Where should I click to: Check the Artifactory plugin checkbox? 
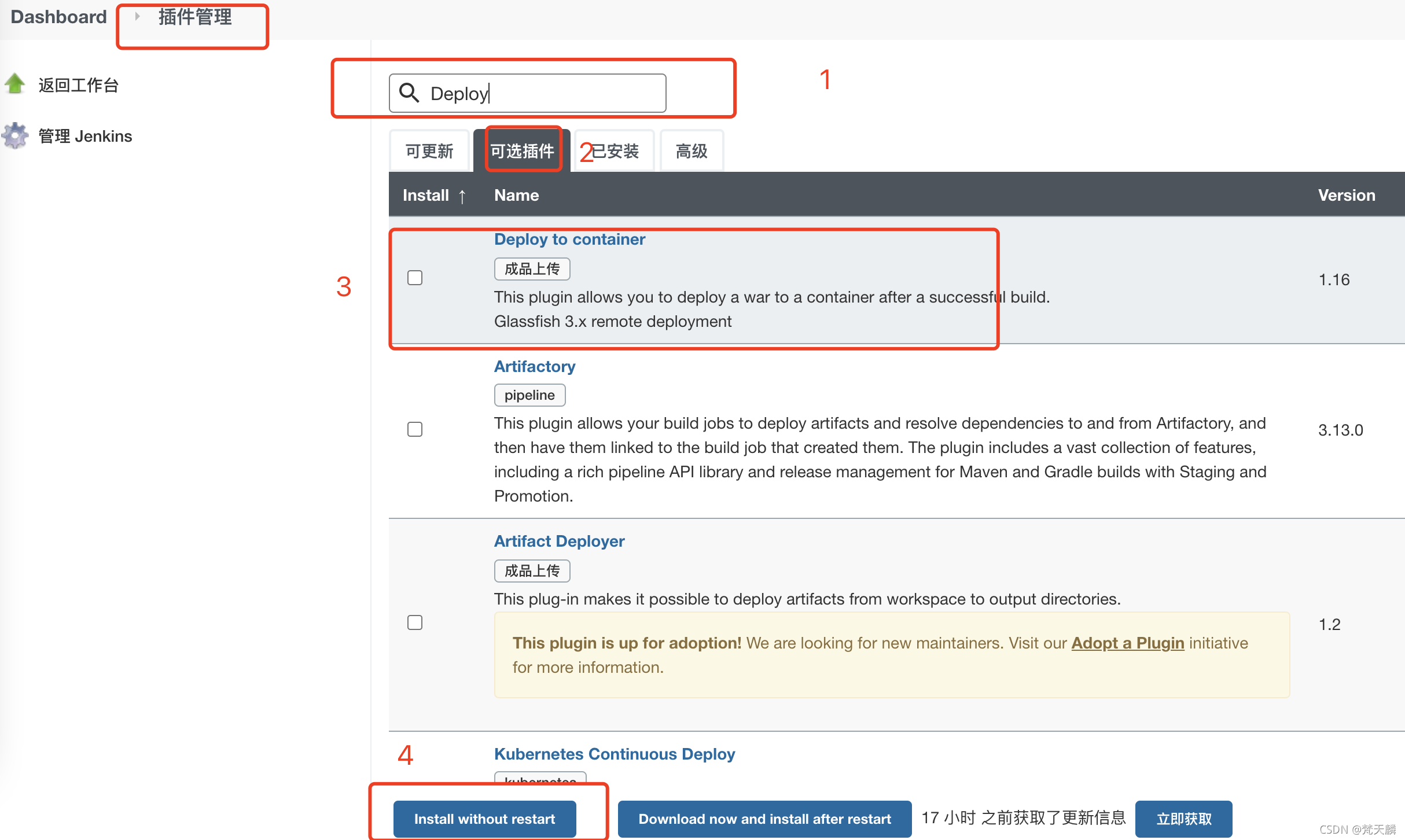(x=415, y=429)
